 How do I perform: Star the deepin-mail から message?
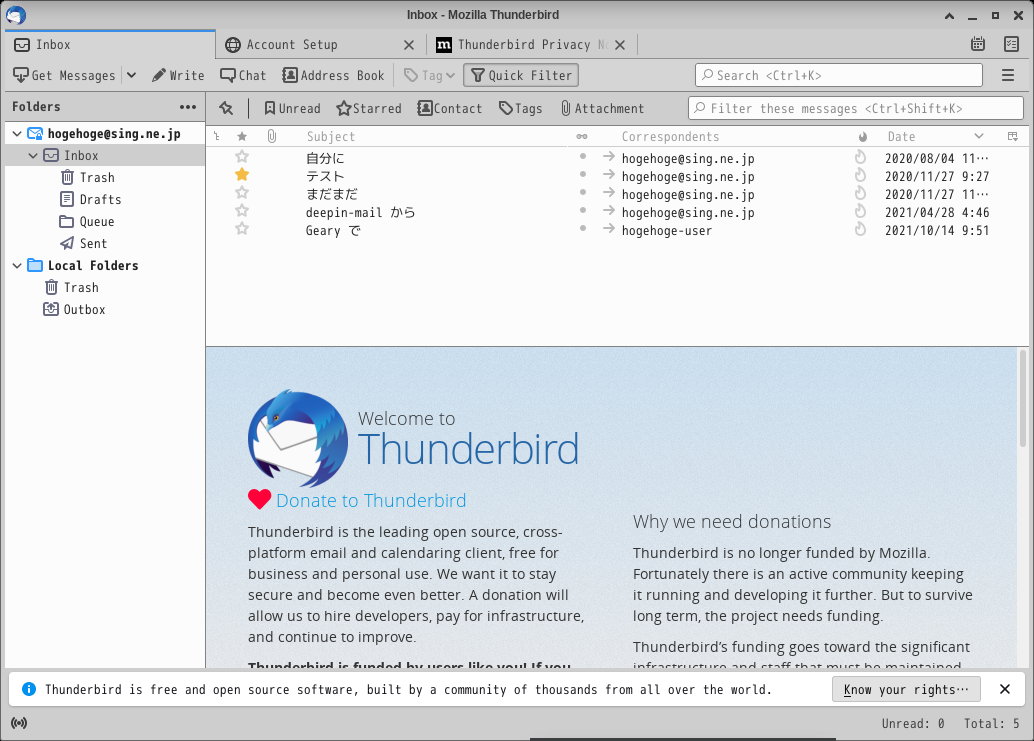tap(242, 210)
